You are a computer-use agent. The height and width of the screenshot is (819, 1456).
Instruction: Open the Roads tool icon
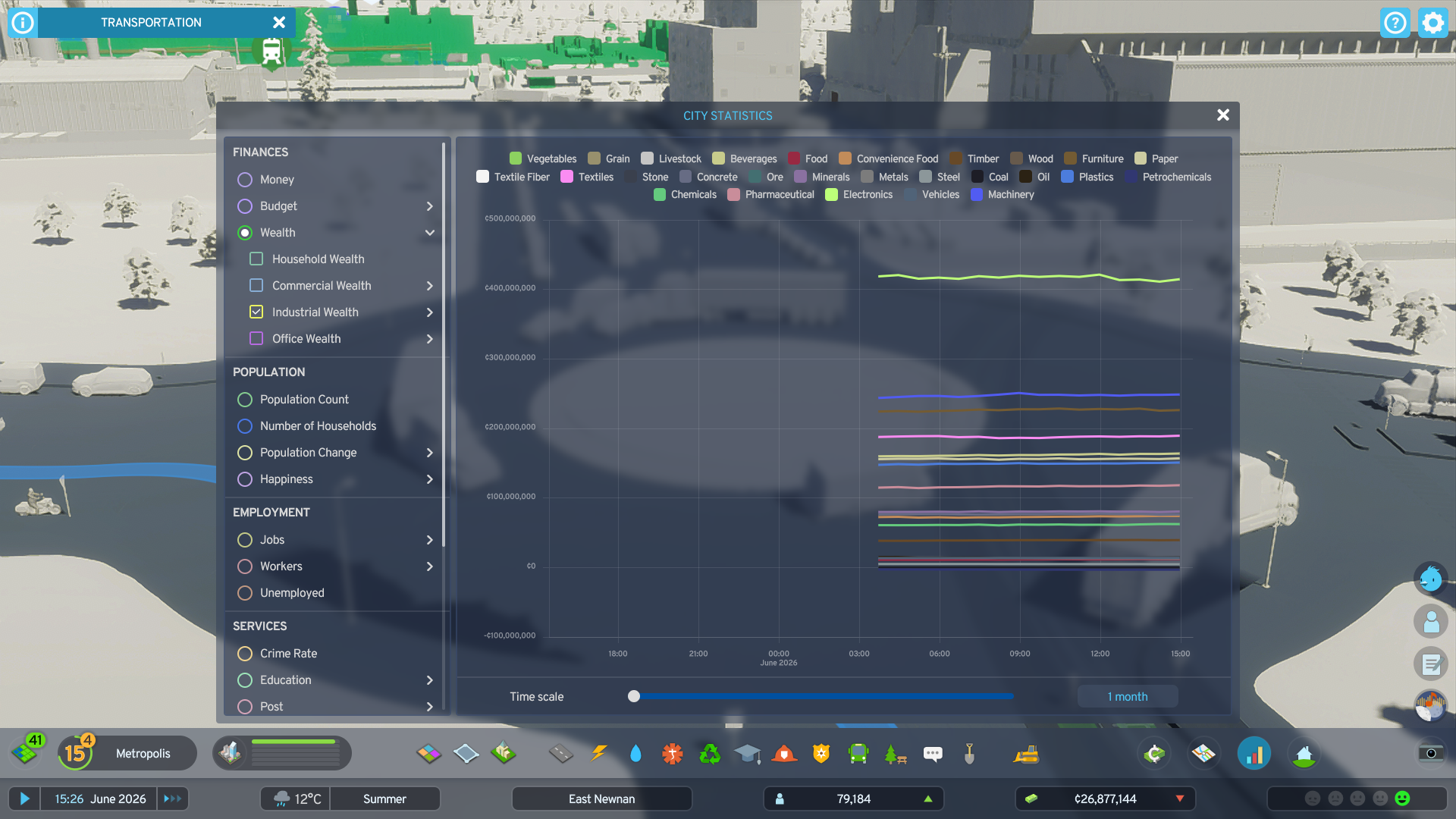561,754
